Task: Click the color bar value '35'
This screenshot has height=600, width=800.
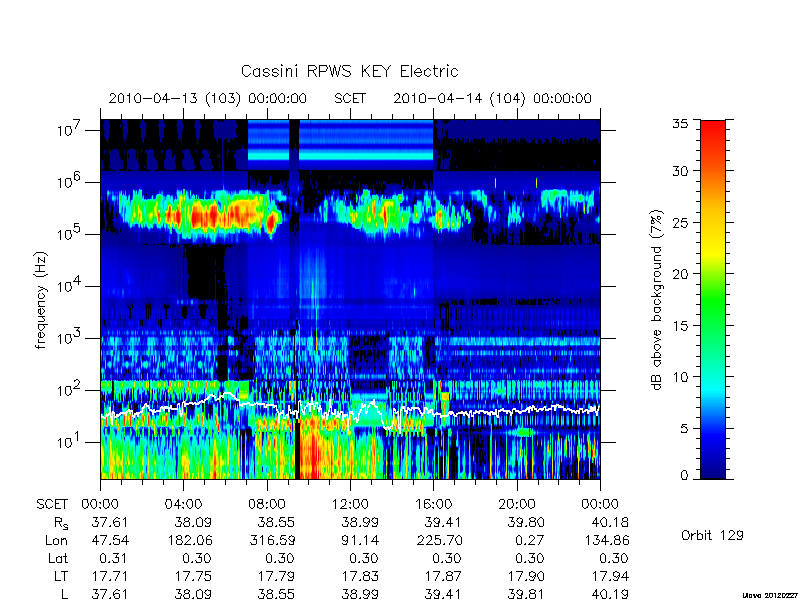Action: click(680, 124)
